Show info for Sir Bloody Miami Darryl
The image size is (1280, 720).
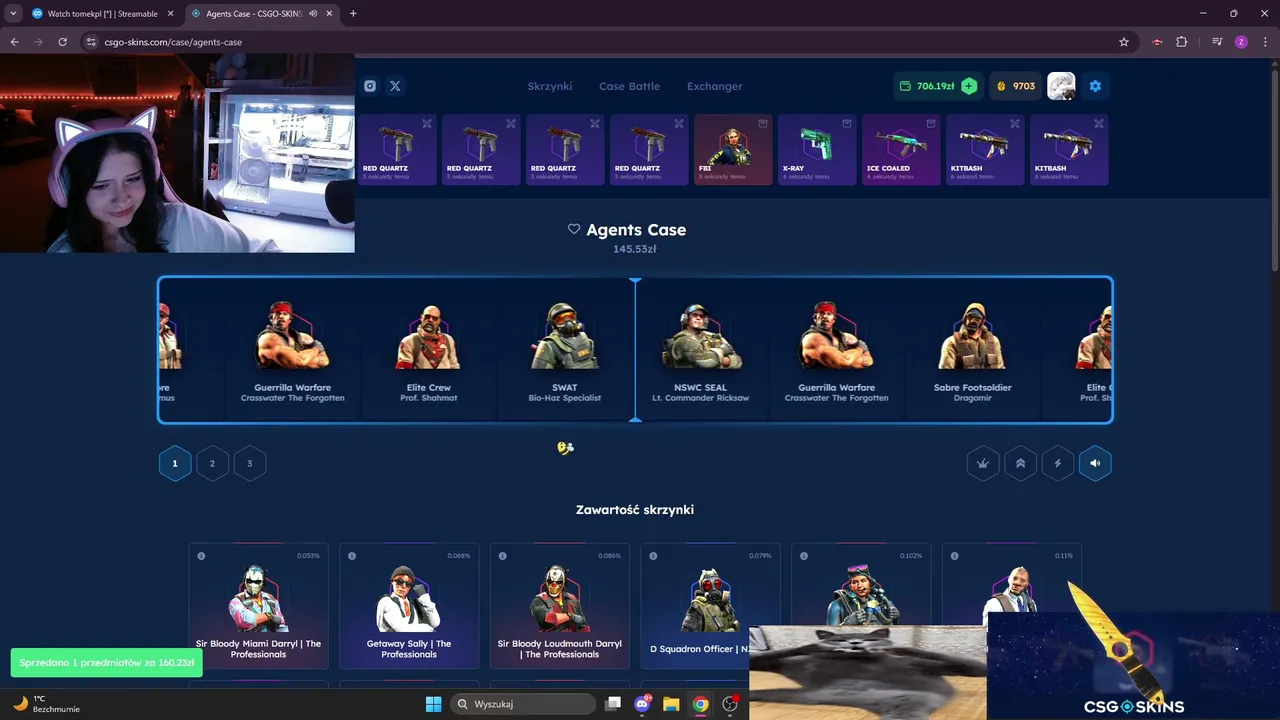coord(201,556)
